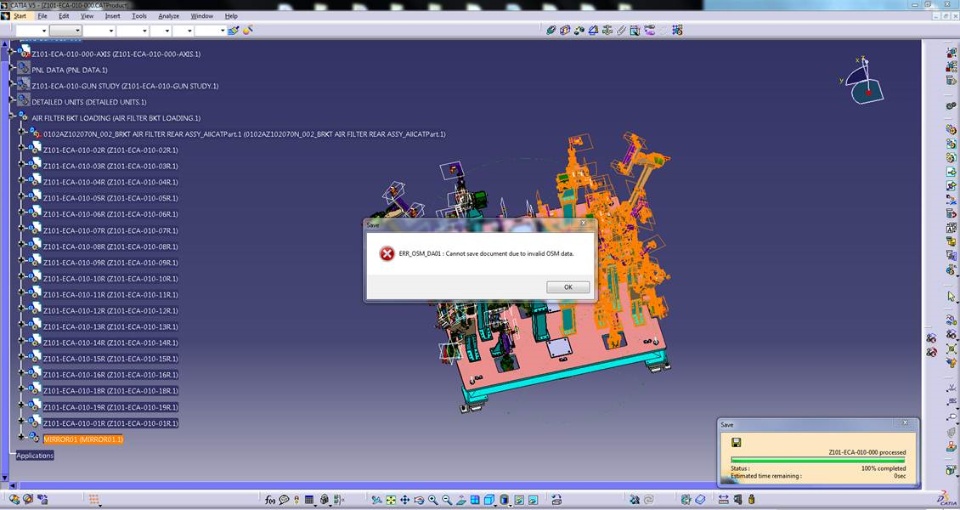960x510 pixels.
Task: Select Z101-ECA-010-07R tree item
Action: click(x=111, y=231)
